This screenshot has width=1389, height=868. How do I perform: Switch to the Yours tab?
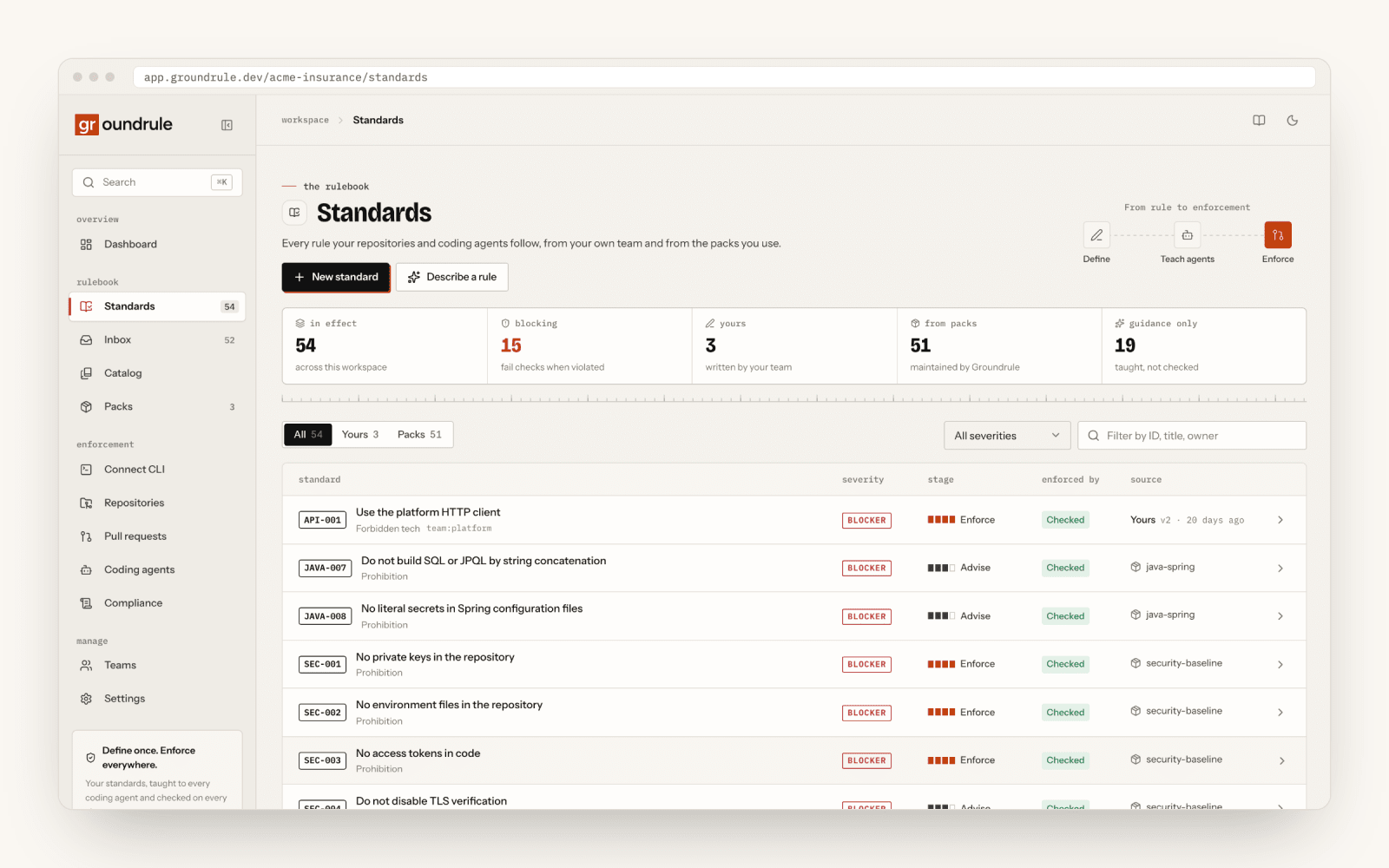point(360,435)
